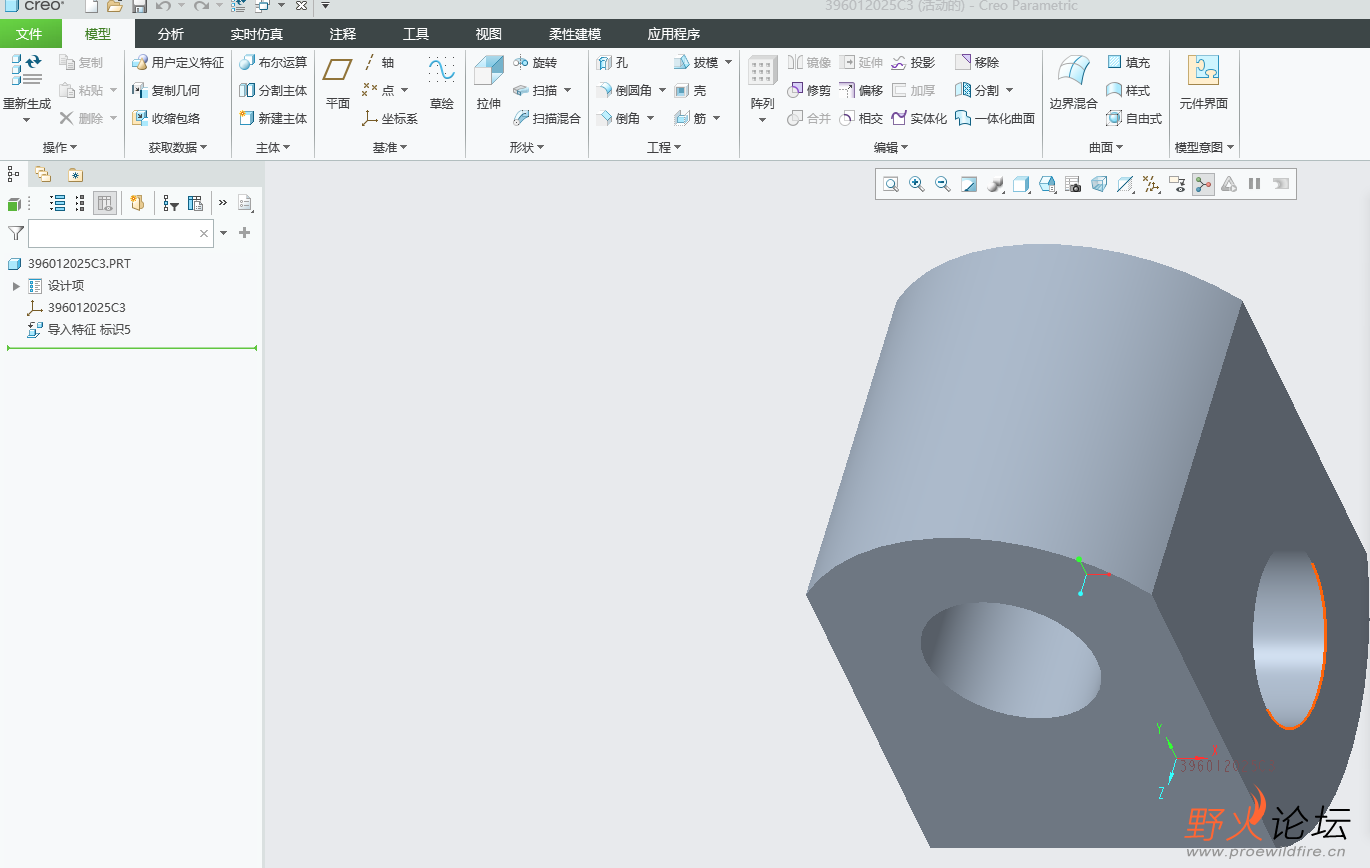Image resolution: width=1370 pixels, height=868 pixels.
Task: Click the Repaint icon in graphics toolbar
Action: click(969, 184)
